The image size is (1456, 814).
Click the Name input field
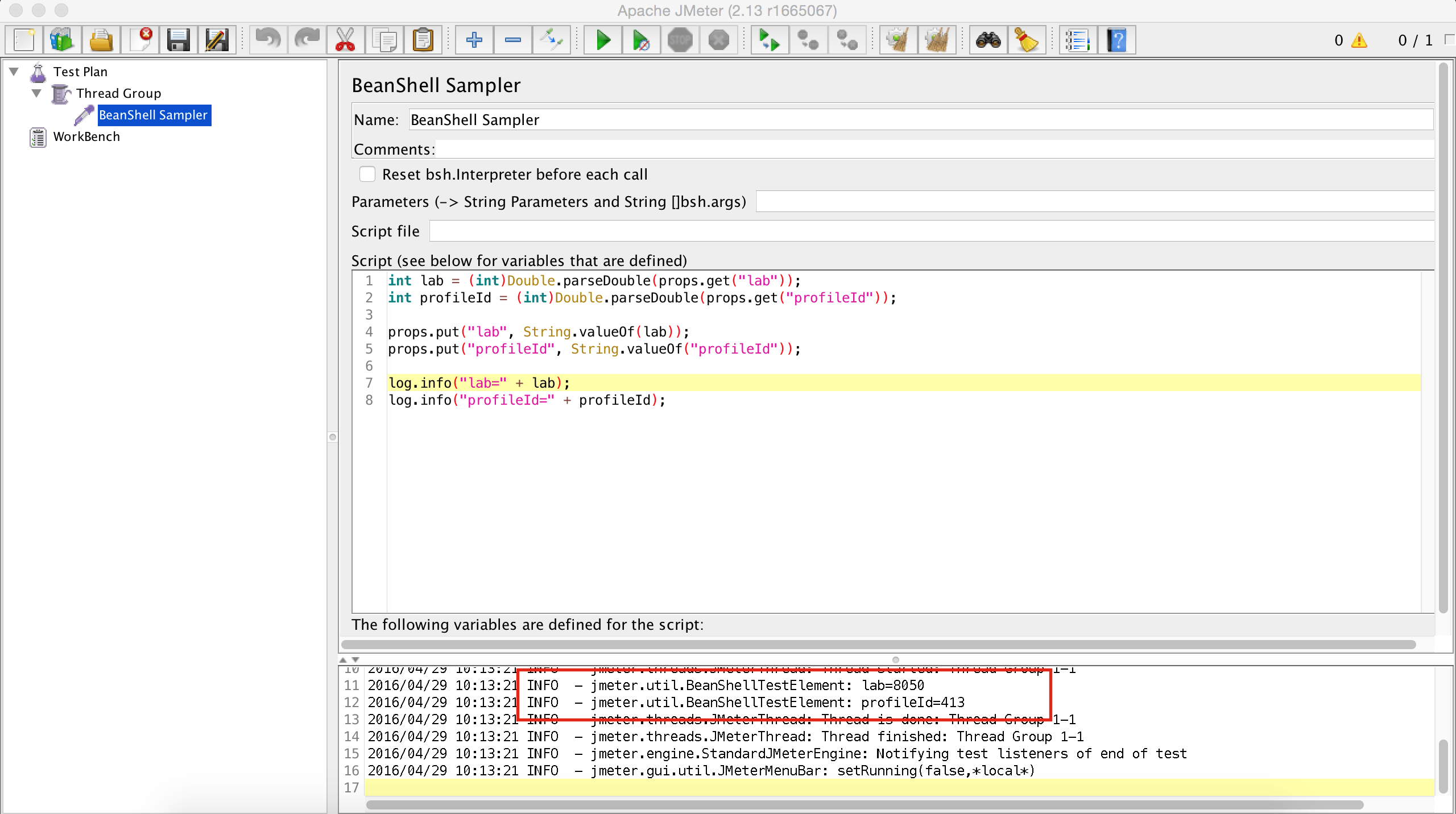coord(921,120)
